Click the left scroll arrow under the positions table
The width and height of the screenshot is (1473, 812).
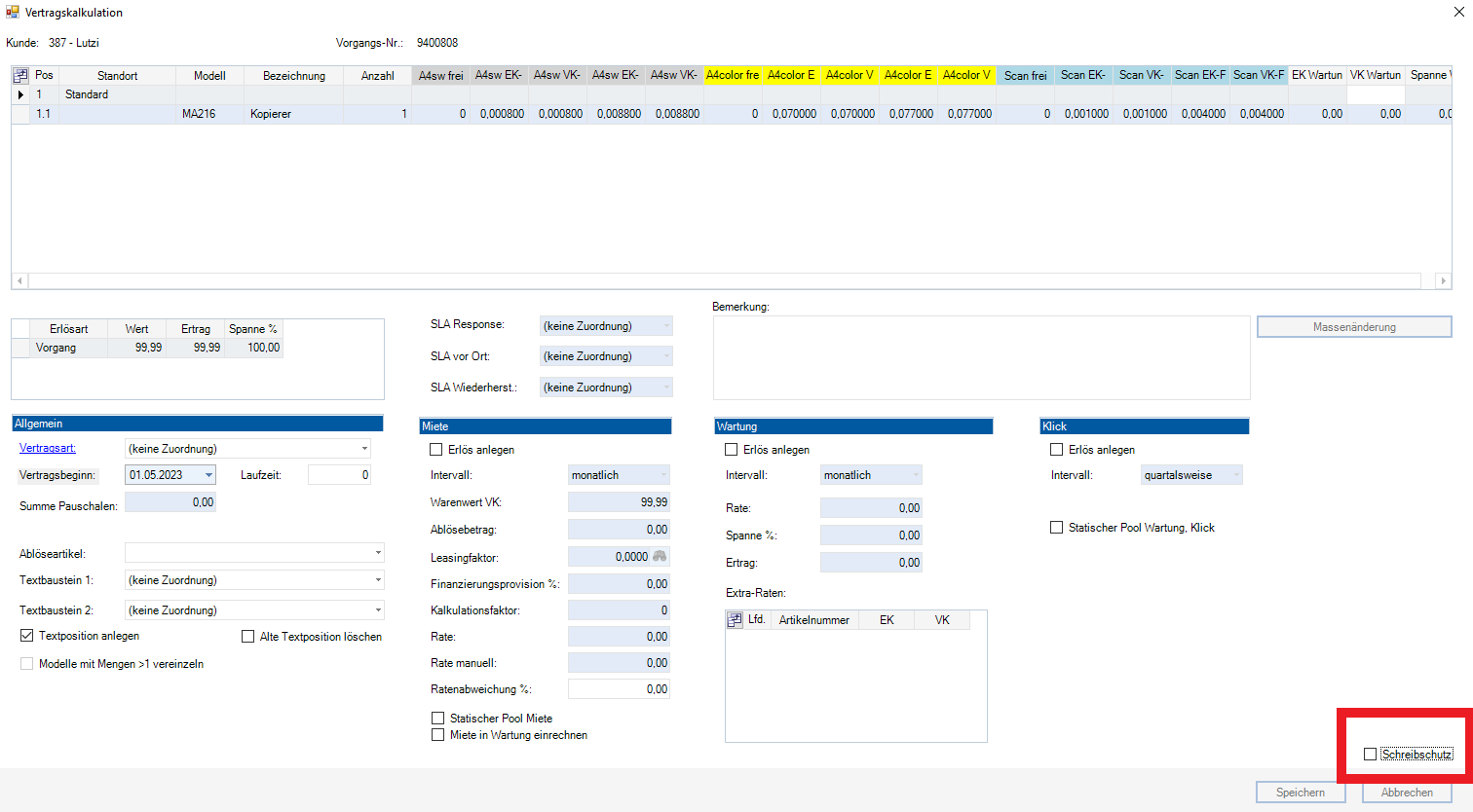(x=19, y=280)
